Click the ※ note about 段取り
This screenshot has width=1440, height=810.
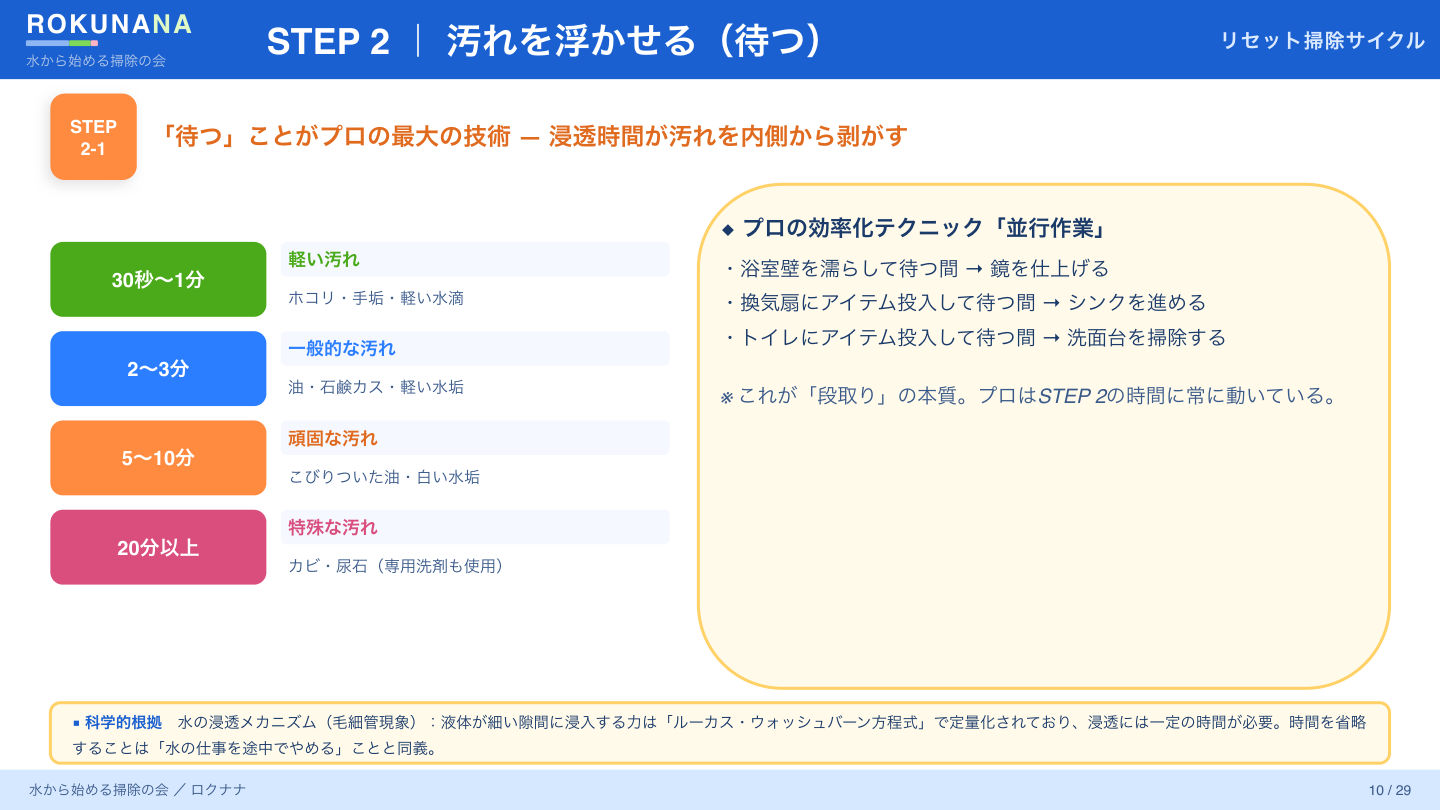[x=1028, y=396]
